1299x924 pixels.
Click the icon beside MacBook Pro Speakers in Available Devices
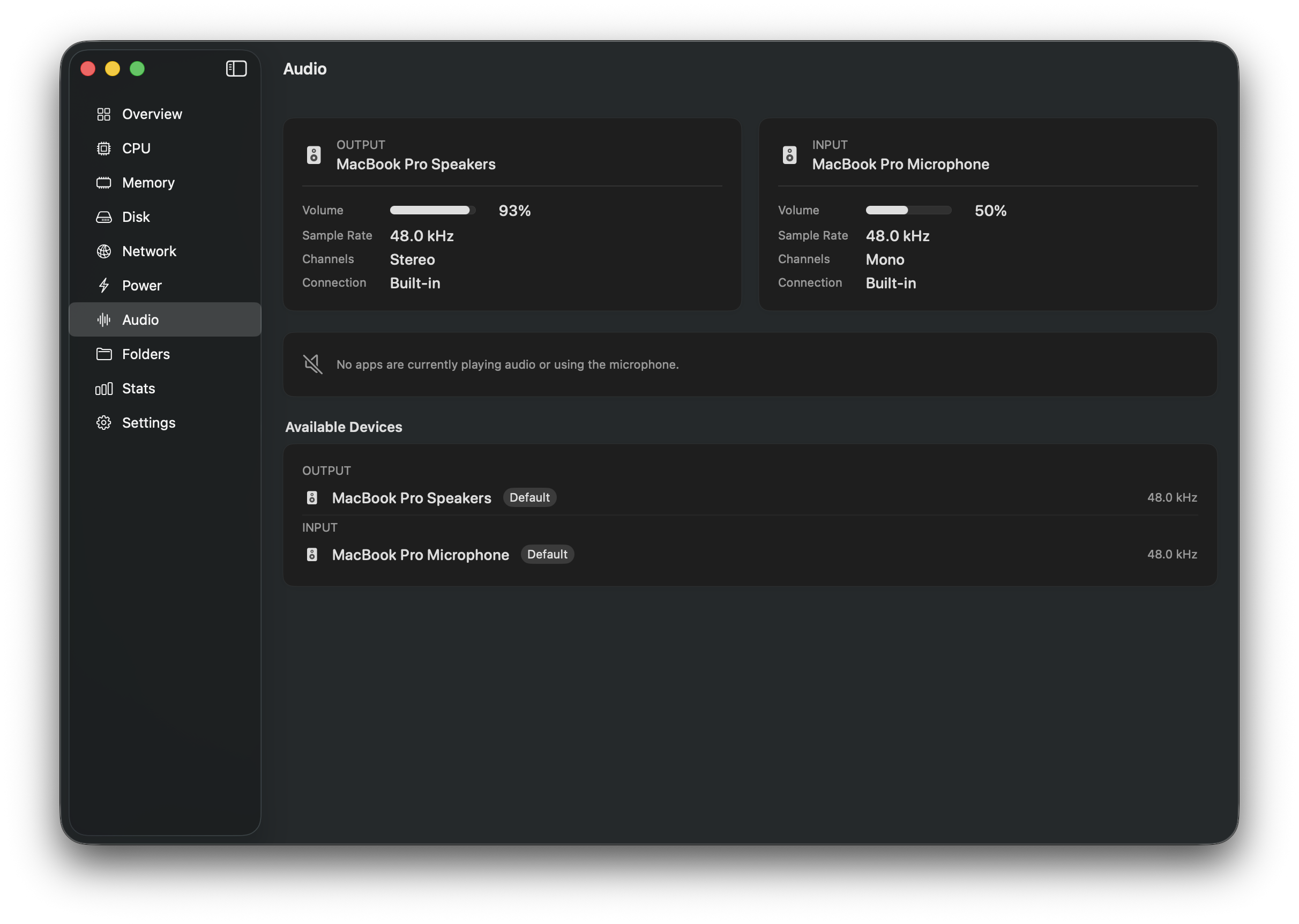[x=312, y=498]
